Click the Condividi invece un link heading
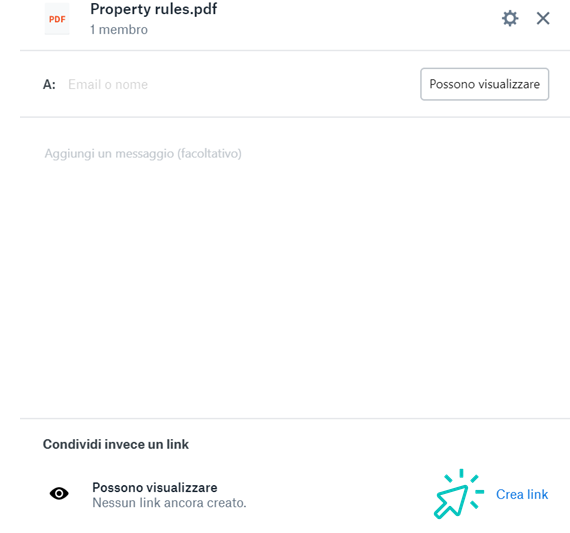The width and height of the screenshot is (570, 533). [116, 444]
